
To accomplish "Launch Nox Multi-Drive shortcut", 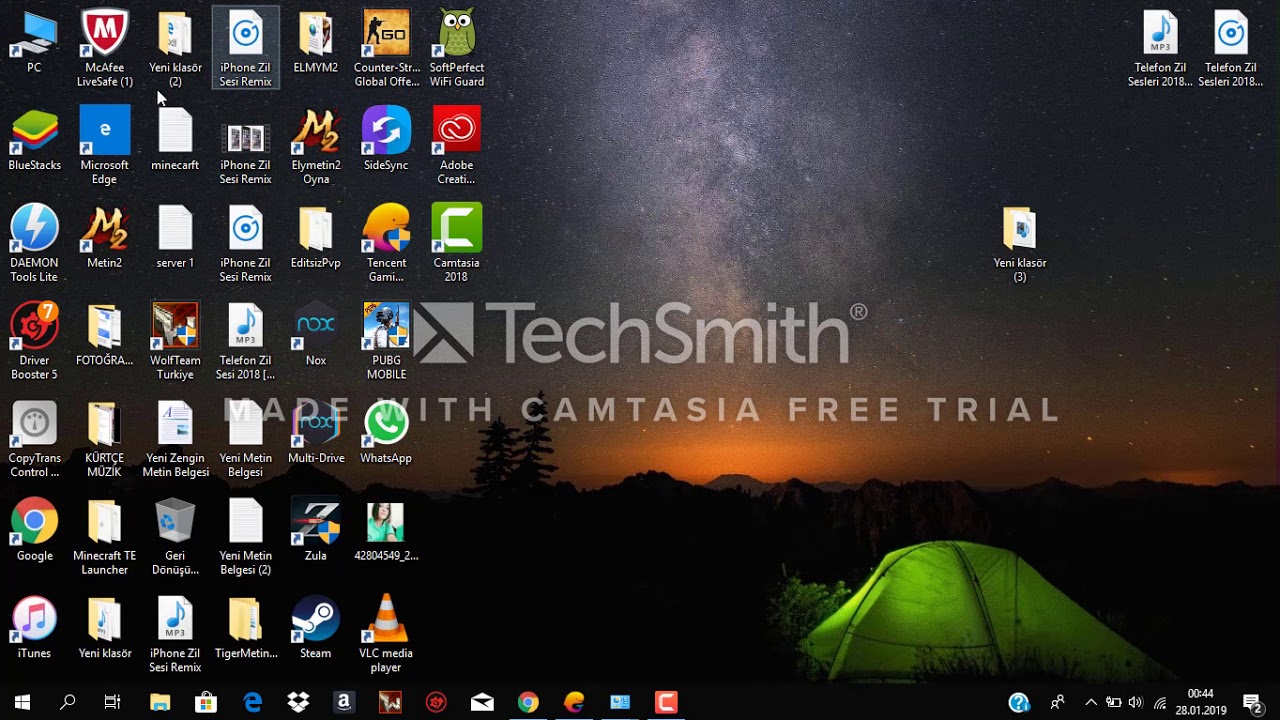I will coord(315,433).
